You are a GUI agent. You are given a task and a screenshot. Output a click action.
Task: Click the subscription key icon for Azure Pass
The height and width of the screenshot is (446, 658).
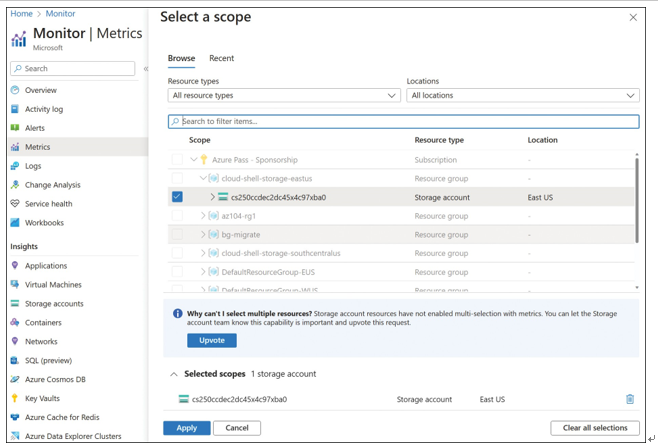[x=204, y=159]
